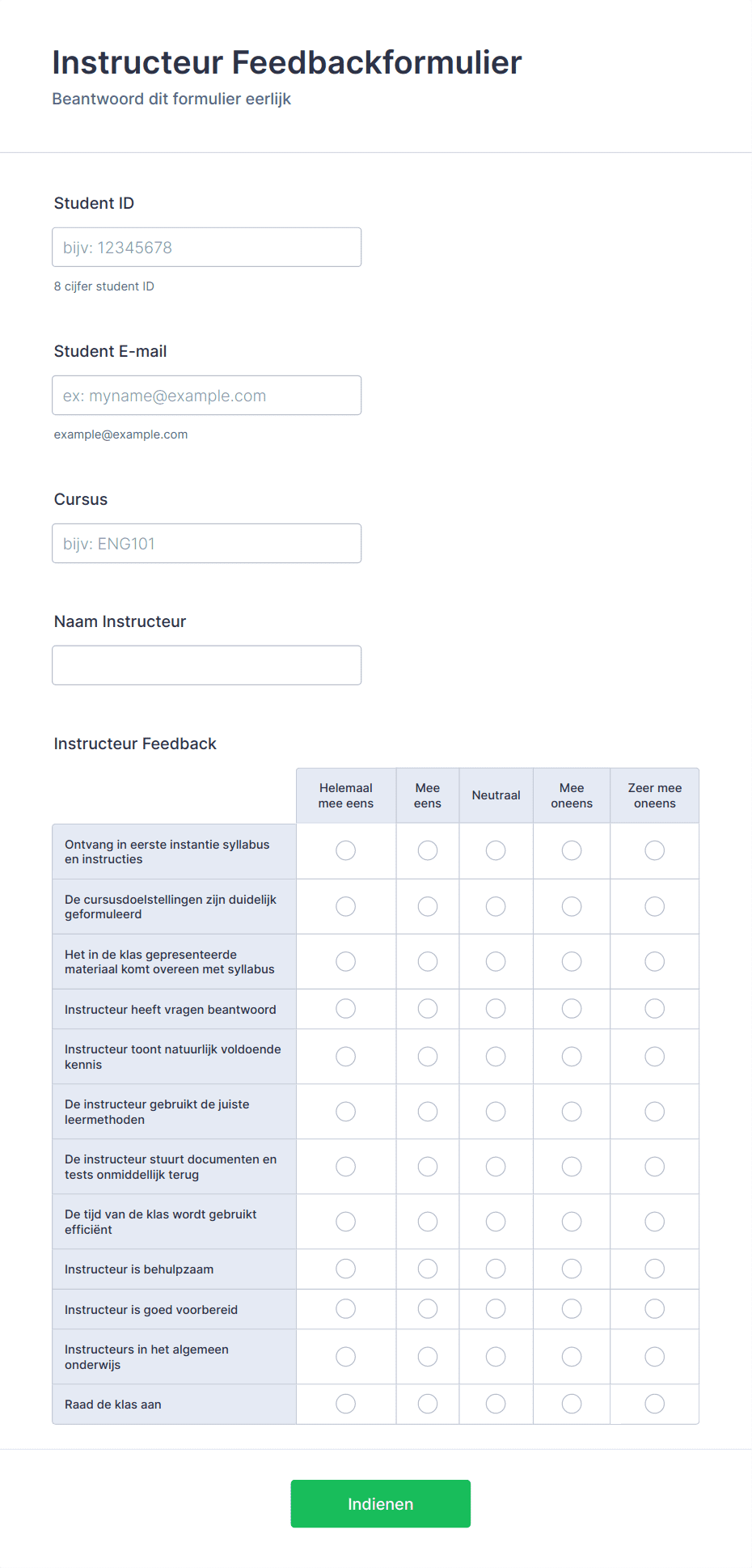
Task: Select 'Mee oneens' for juiste leermethoden
Action: 571,1112
